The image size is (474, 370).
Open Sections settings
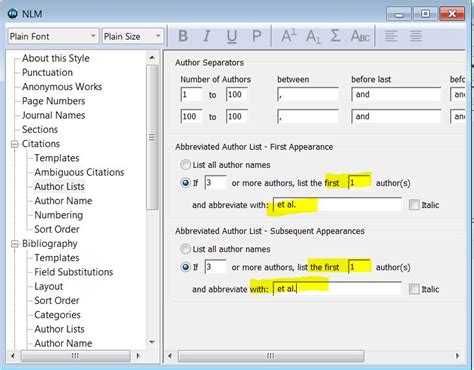[40, 129]
